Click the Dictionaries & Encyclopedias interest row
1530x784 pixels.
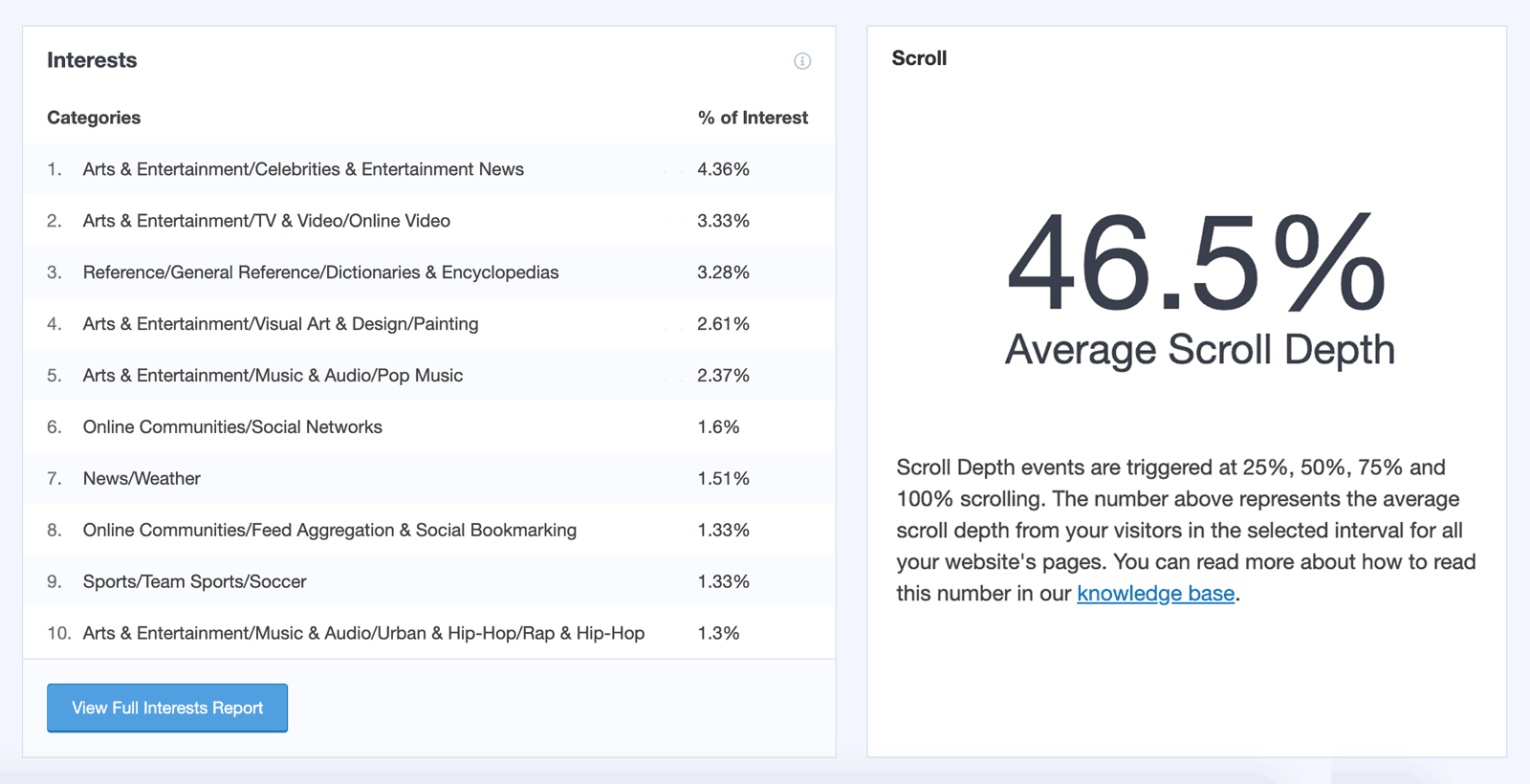click(320, 272)
